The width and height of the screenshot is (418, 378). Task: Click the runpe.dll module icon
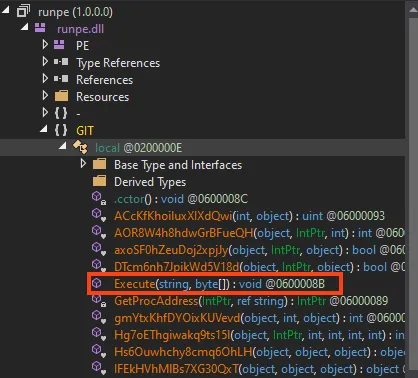pos(40,28)
